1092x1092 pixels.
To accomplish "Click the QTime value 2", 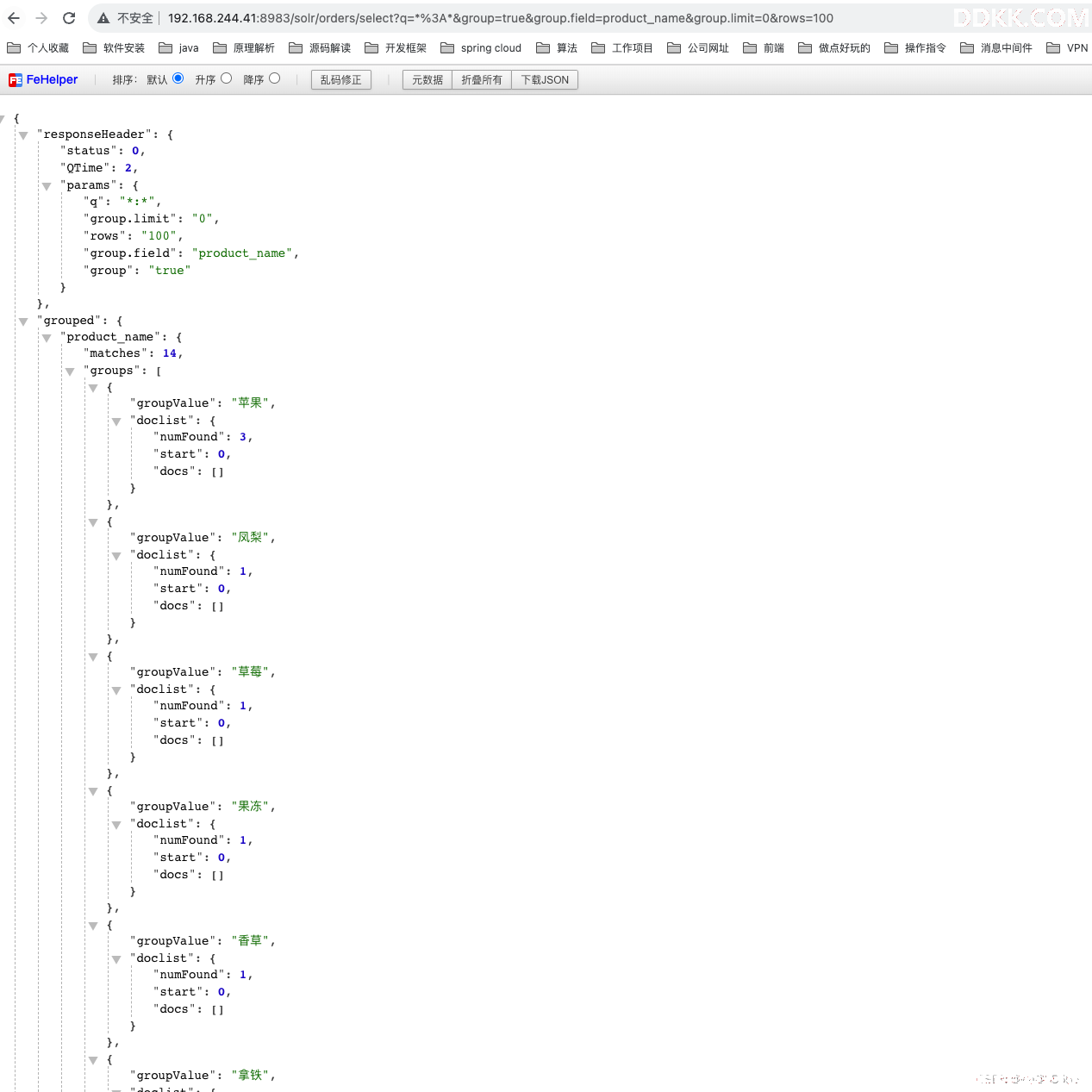I will tap(128, 168).
